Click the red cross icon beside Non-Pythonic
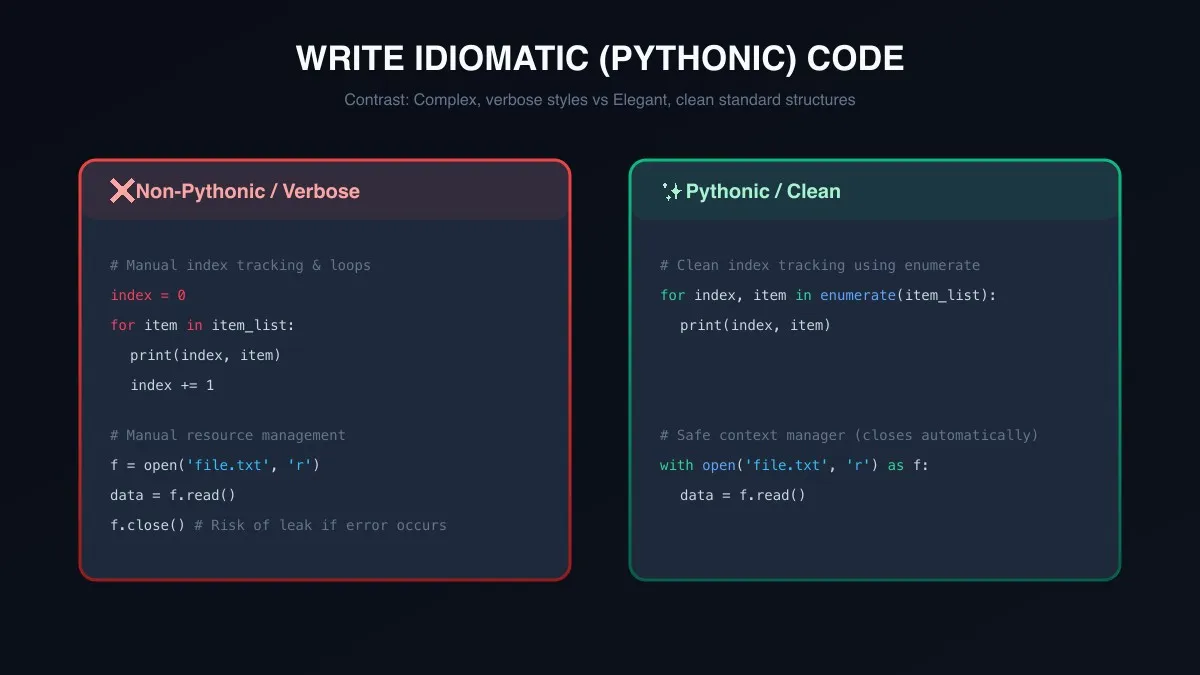The height and width of the screenshot is (675, 1200). tap(122, 191)
